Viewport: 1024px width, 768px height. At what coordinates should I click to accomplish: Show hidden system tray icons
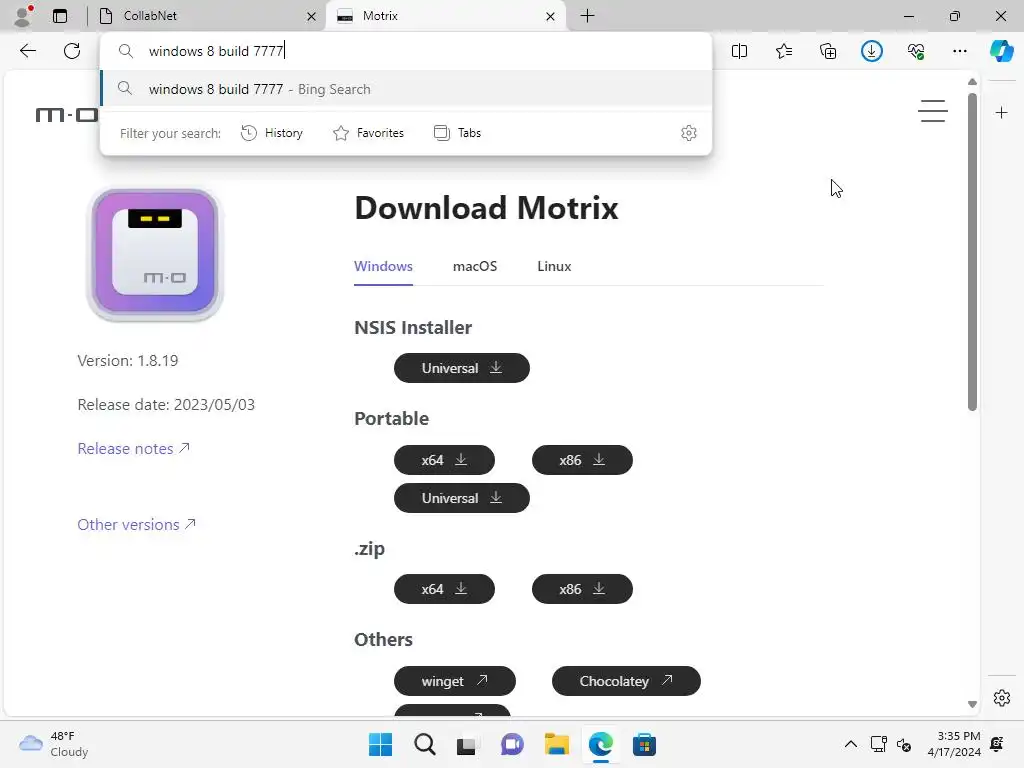(850, 744)
